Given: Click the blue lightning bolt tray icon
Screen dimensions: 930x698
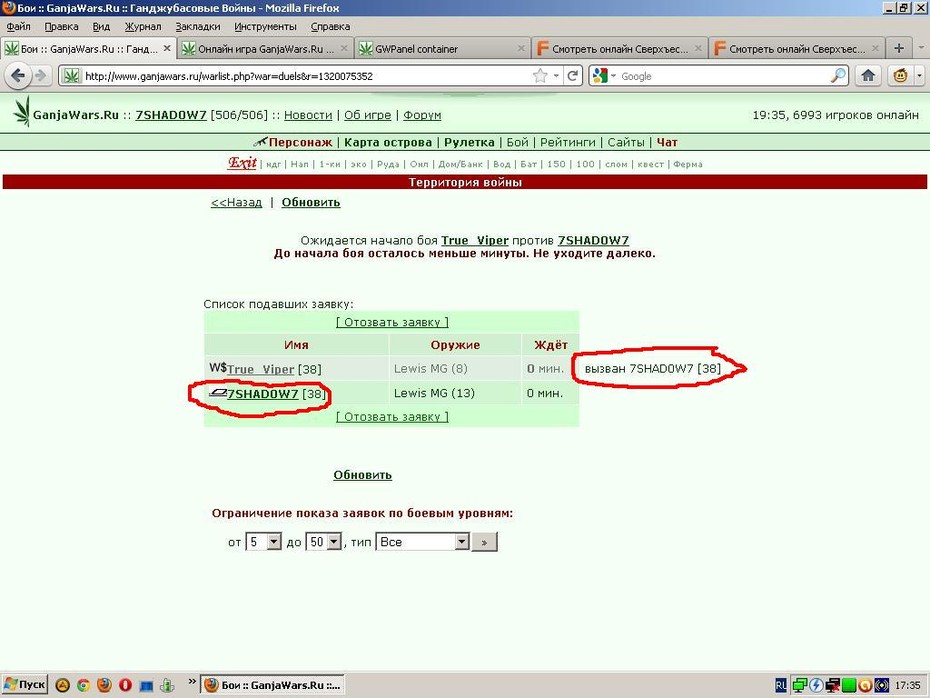Looking at the screenshot, I should tap(816, 686).
